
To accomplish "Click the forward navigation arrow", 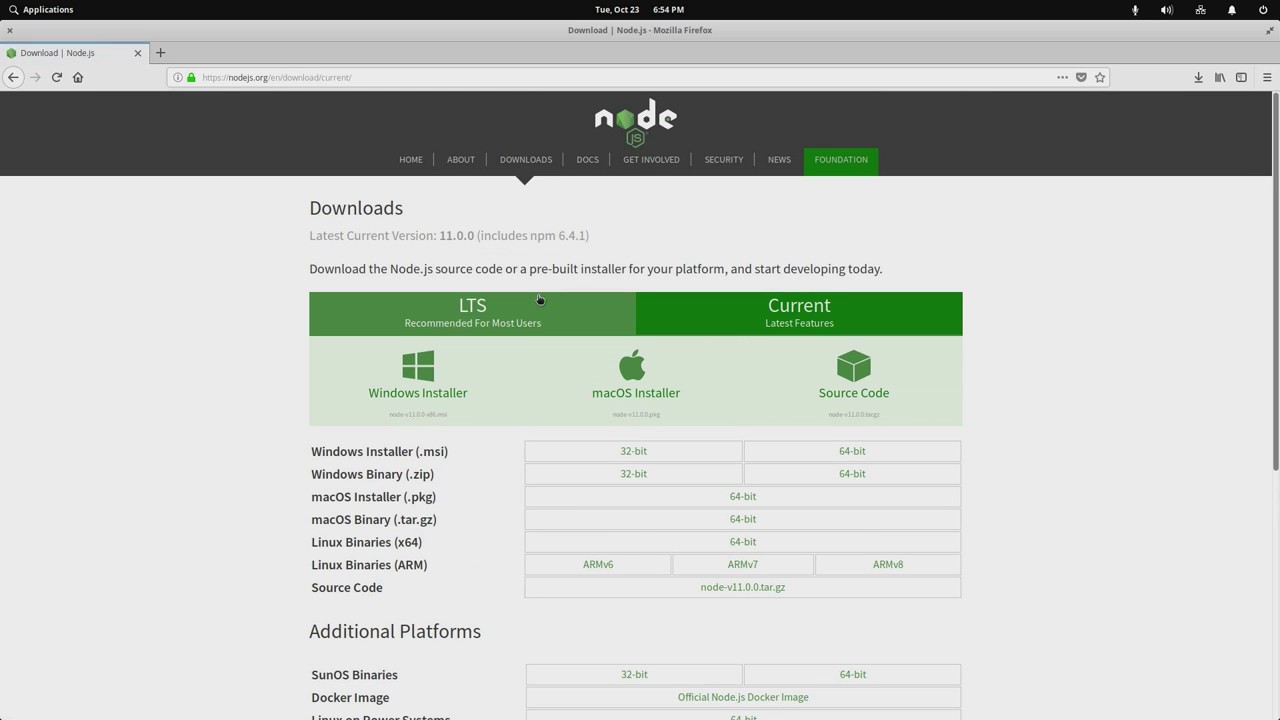I will click(x=35, y=77).
